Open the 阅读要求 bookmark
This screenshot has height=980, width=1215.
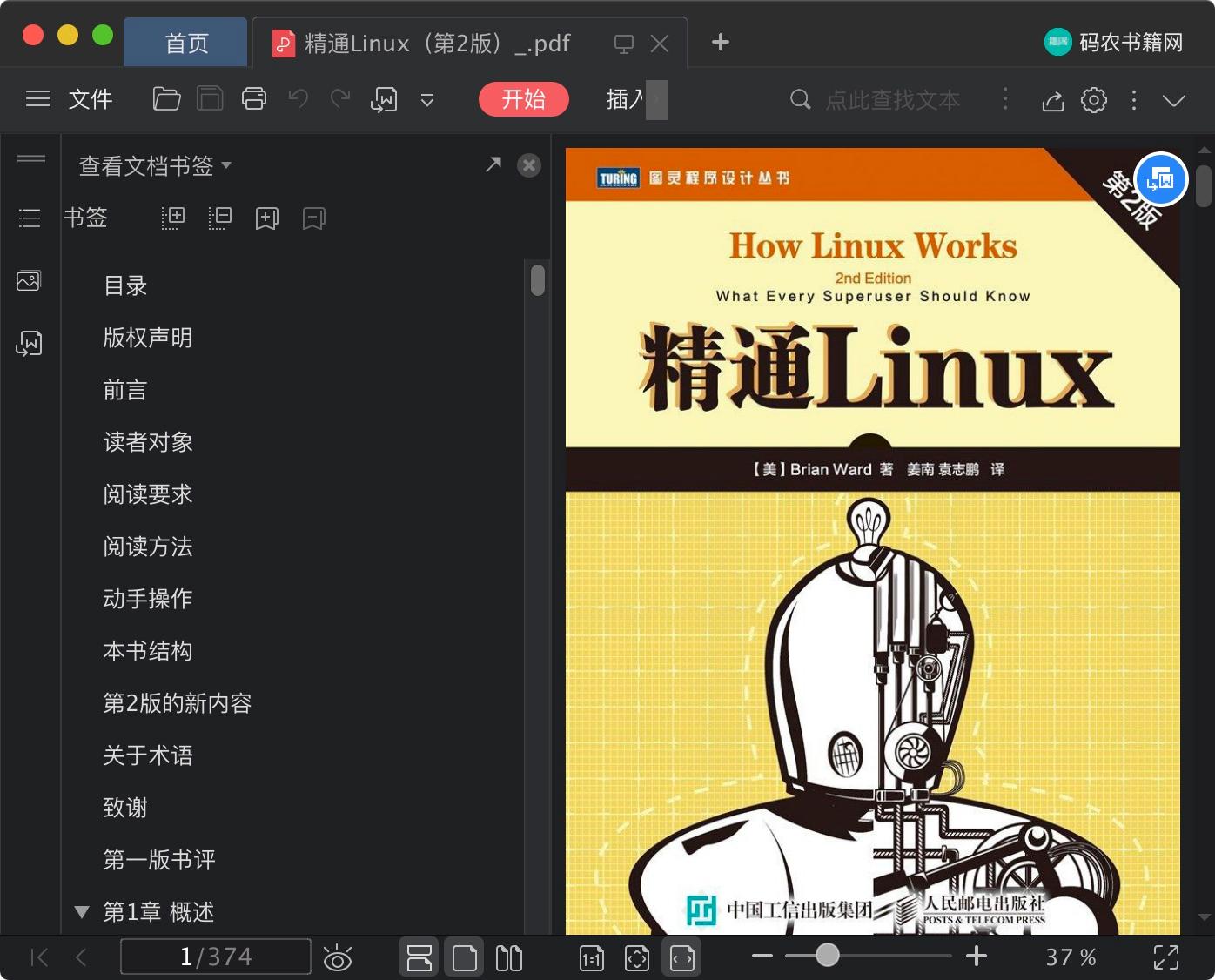click(148, 494)
